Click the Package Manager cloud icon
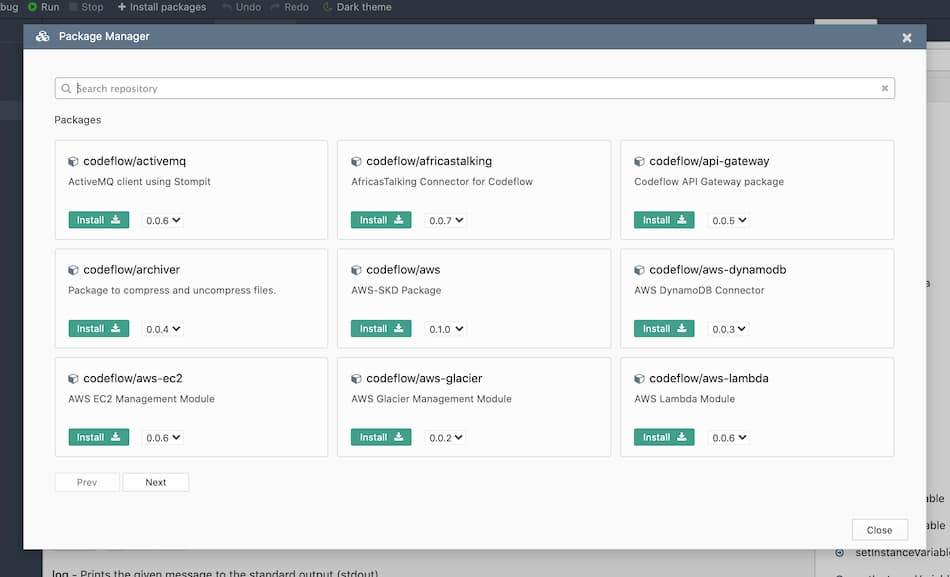This screenshot has width=950, height=577. coord(42,37)
